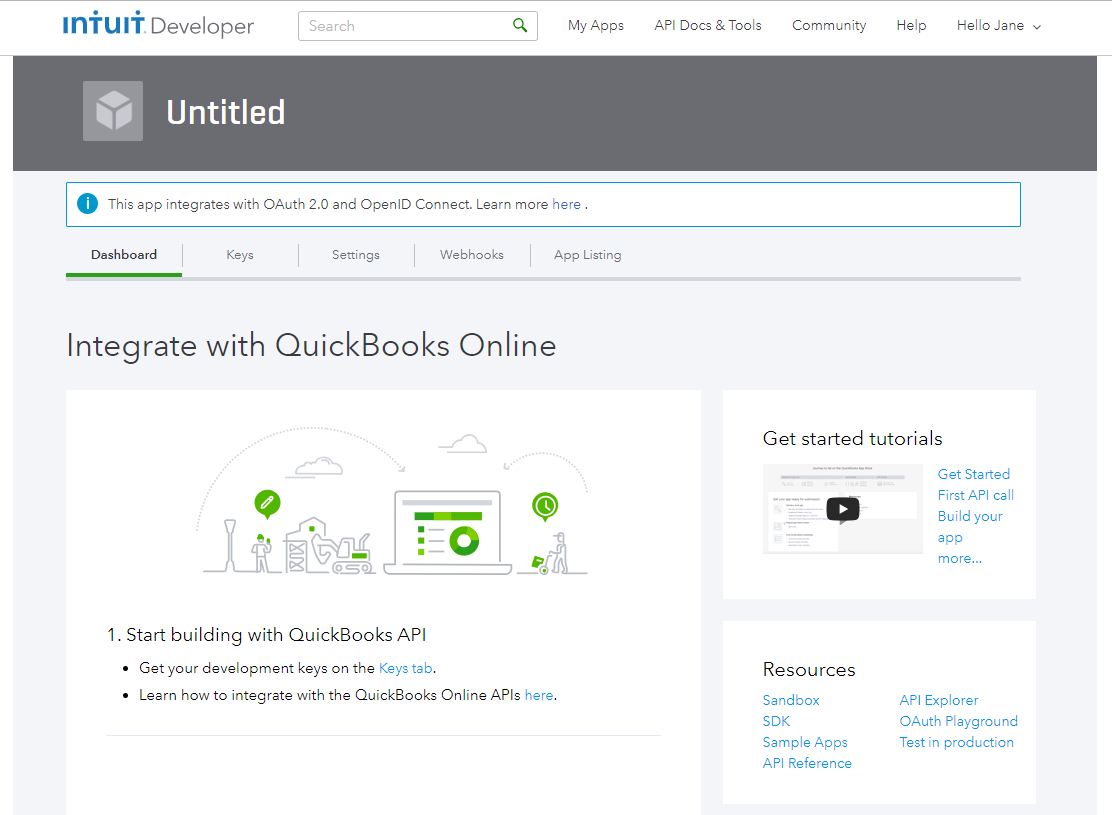
Task: Open the OAuth Playground link
Action: (x=958, y=721)
